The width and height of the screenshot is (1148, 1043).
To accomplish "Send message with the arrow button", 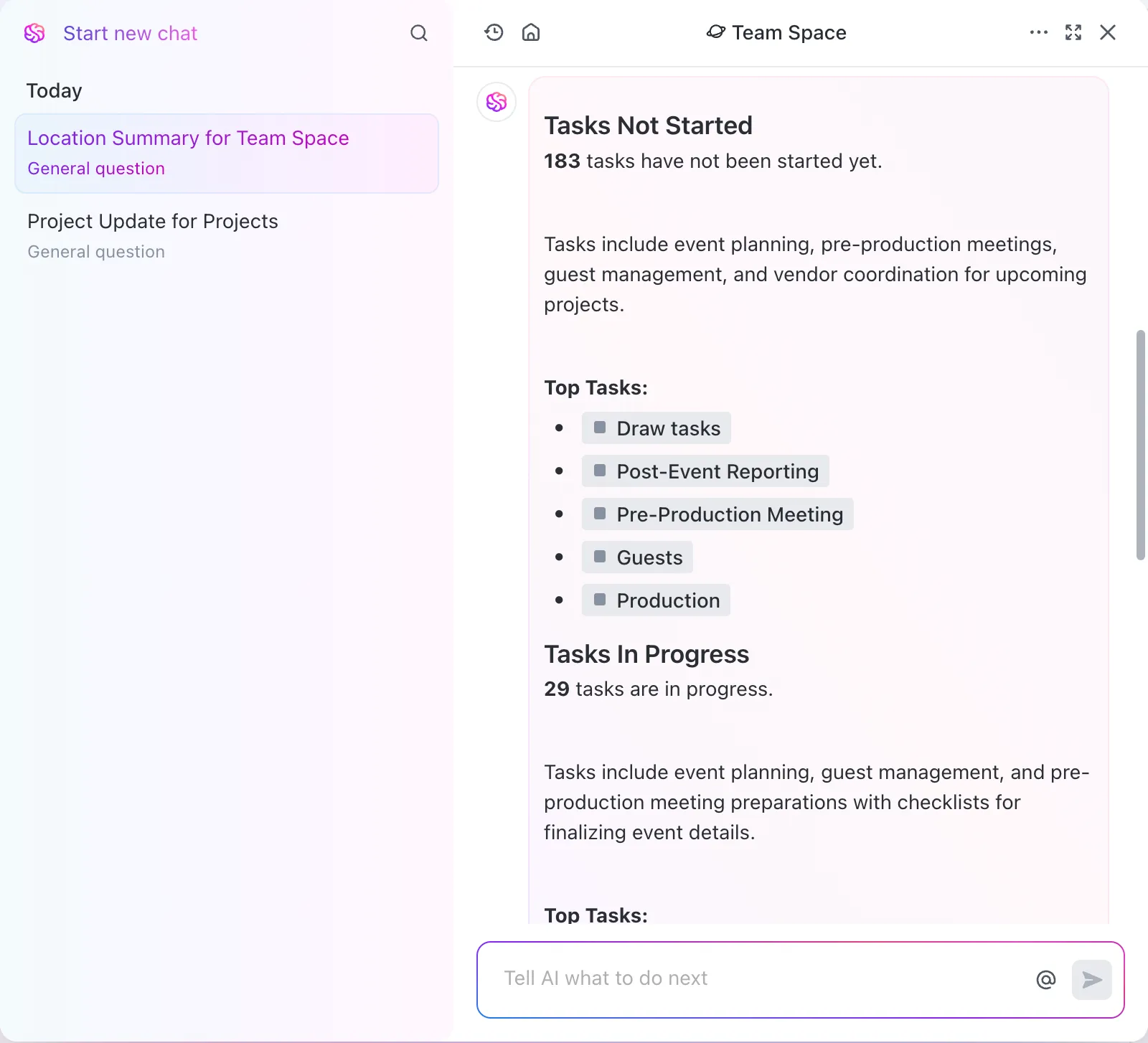I will tap(1092, 979).
